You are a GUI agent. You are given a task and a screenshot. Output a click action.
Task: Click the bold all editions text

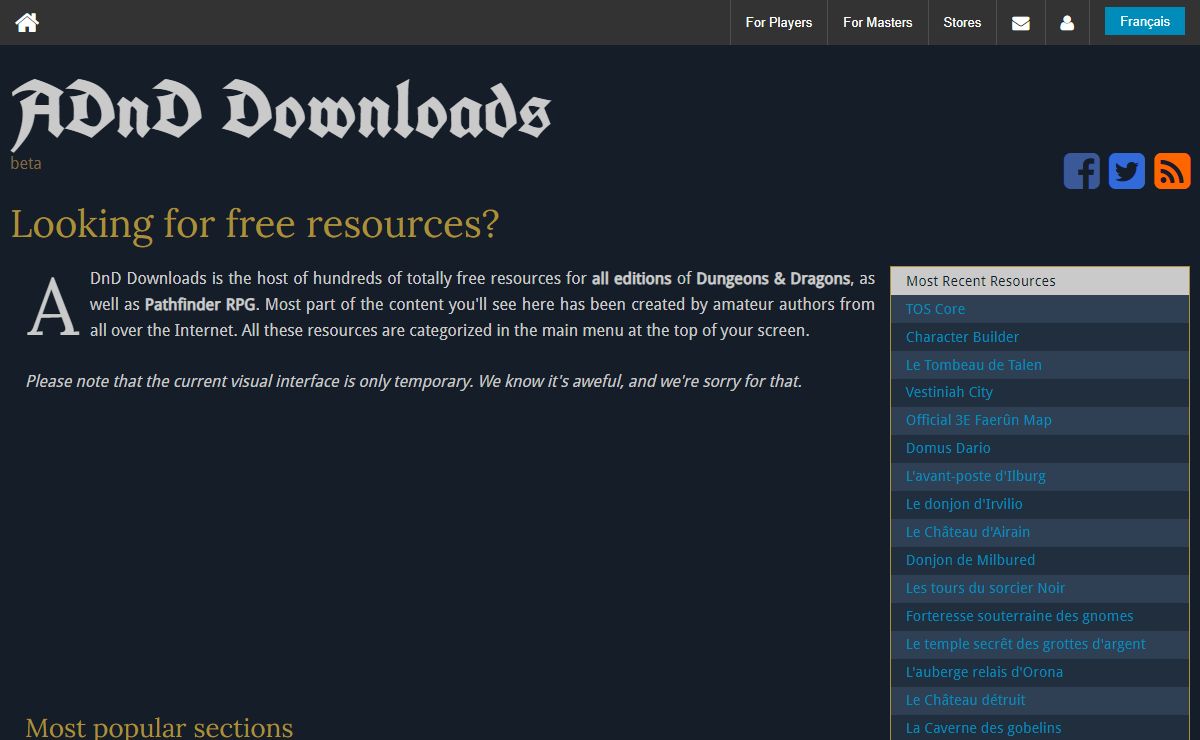pyautogui.click(x=632, y=278)
